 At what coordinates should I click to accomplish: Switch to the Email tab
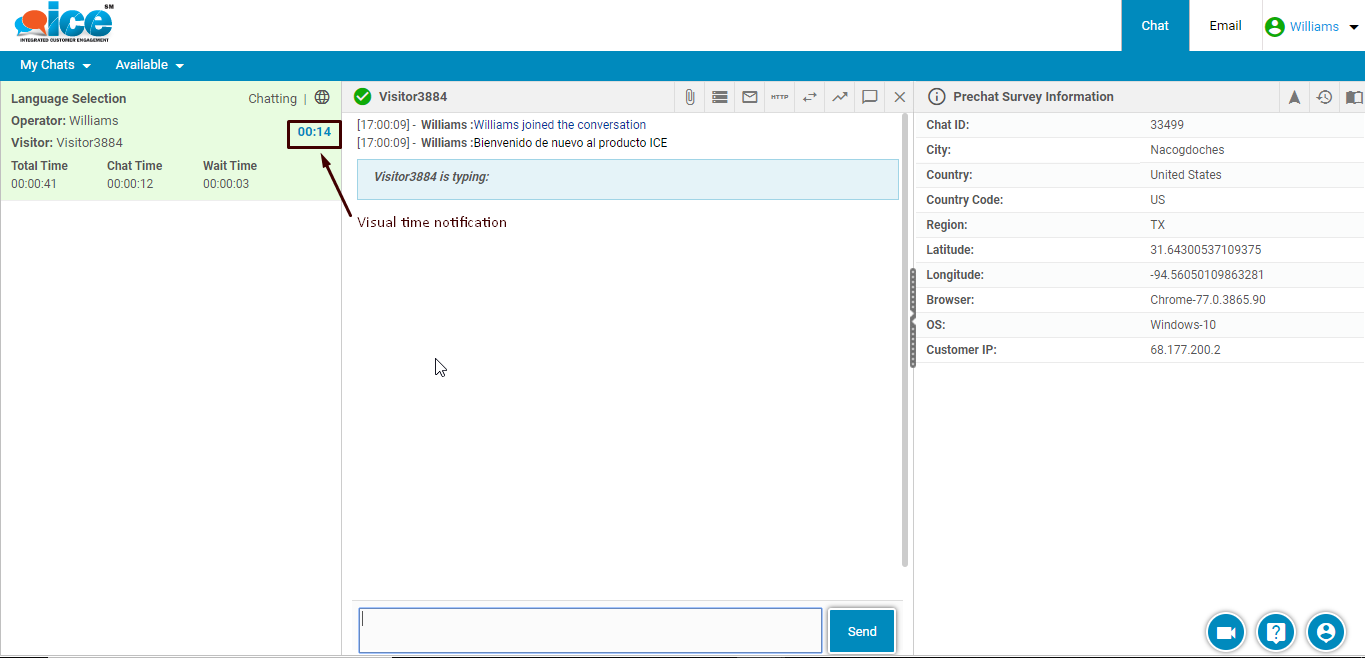1225,26
